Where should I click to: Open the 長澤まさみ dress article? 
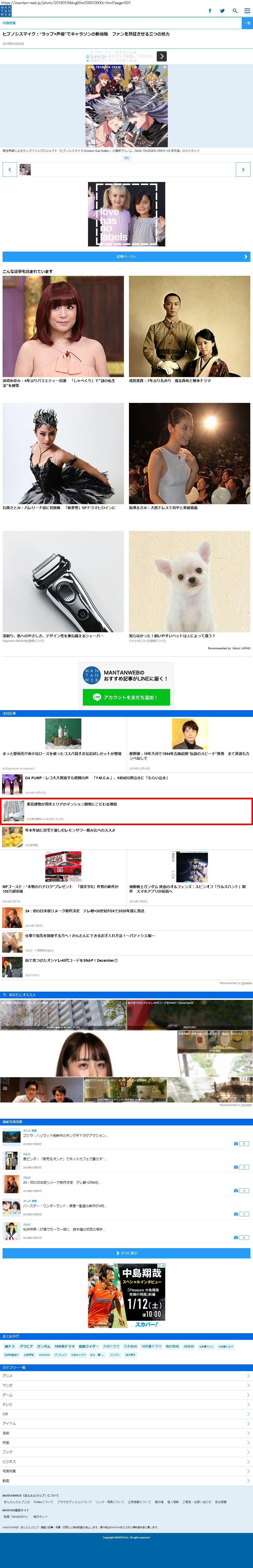[x=190, y=457]
